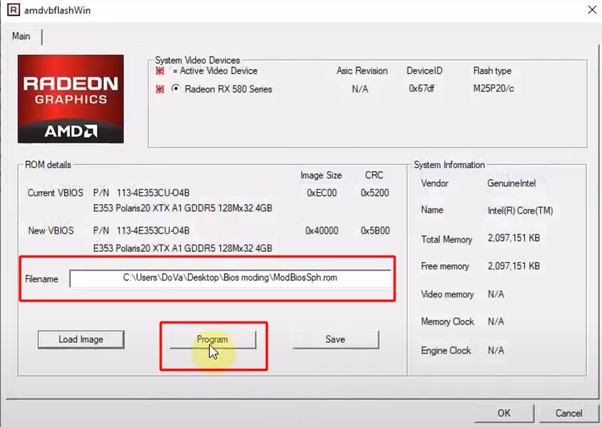
Task: Click the red star beside Radeon RX 580 Series
Action: click(x=160, y=89)
